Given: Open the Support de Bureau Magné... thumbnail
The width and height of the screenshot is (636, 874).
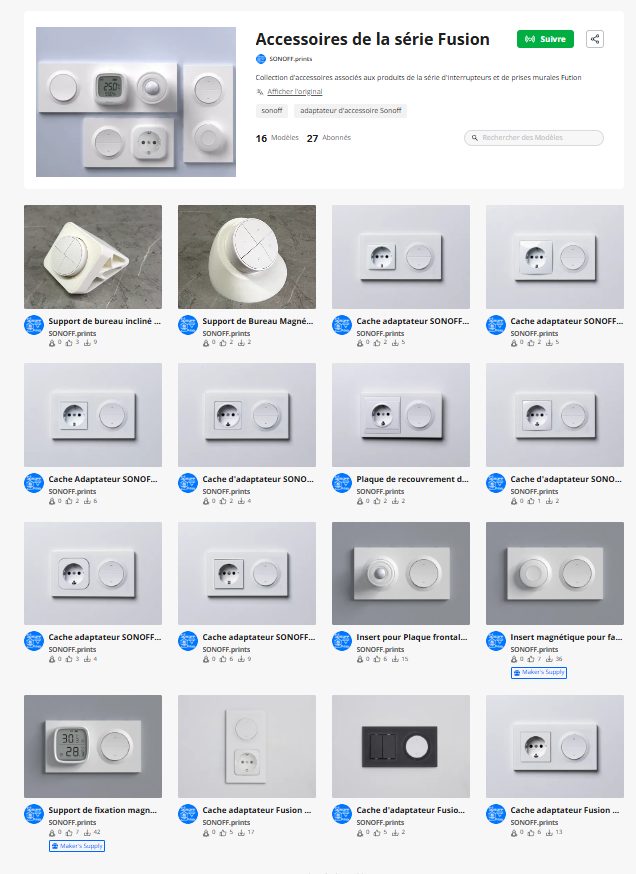Looking at the screenshot, I should 247,257.
